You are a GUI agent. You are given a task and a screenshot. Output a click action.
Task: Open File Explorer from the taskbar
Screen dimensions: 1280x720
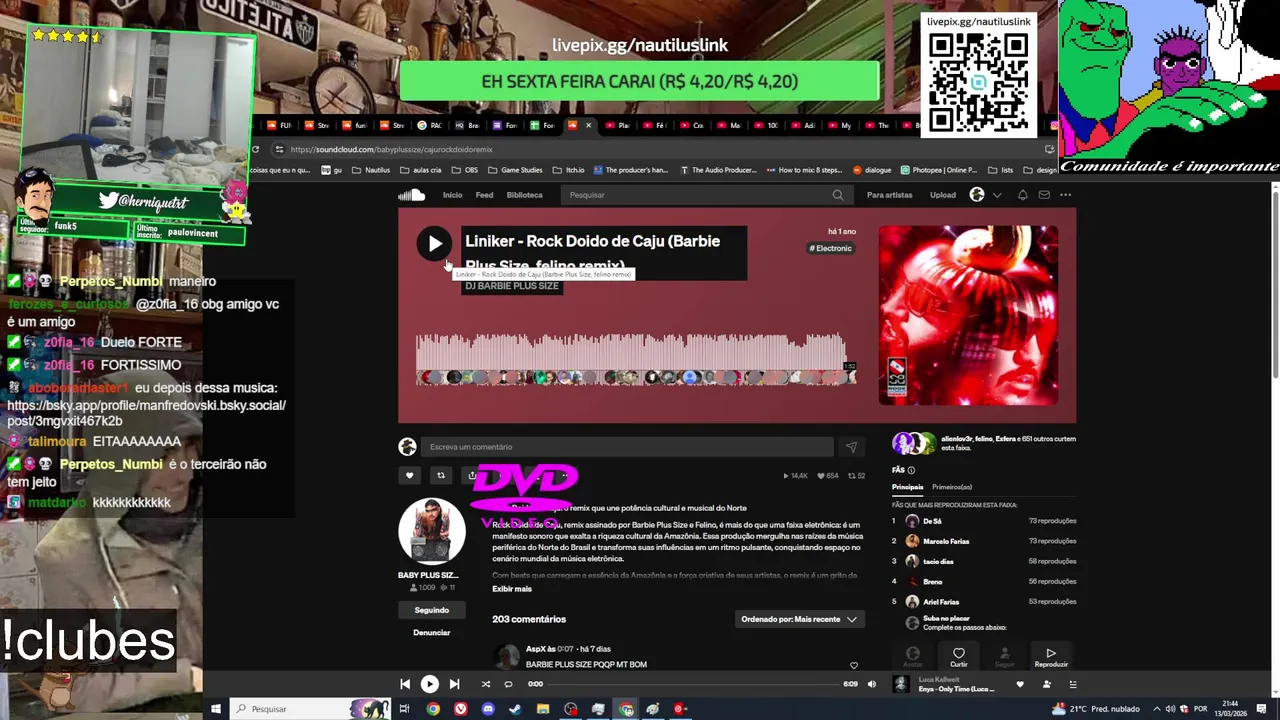(543, 709)
